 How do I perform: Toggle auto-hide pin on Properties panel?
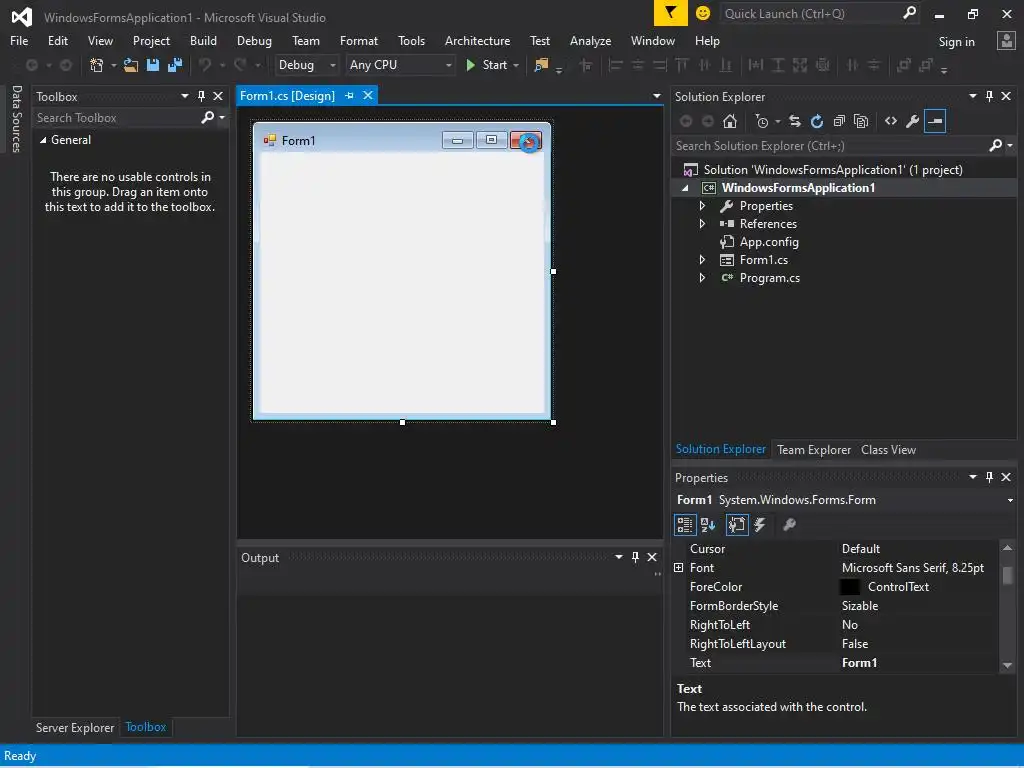pos(989,477)
